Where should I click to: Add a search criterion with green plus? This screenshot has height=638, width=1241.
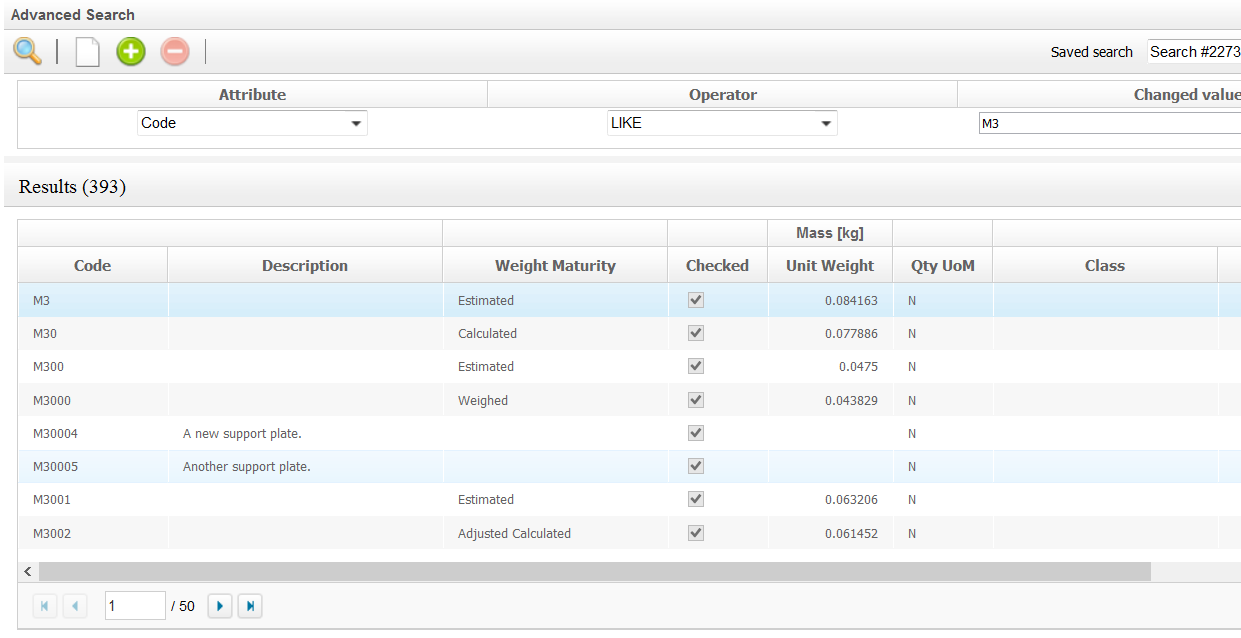click(x=131, y=51)
